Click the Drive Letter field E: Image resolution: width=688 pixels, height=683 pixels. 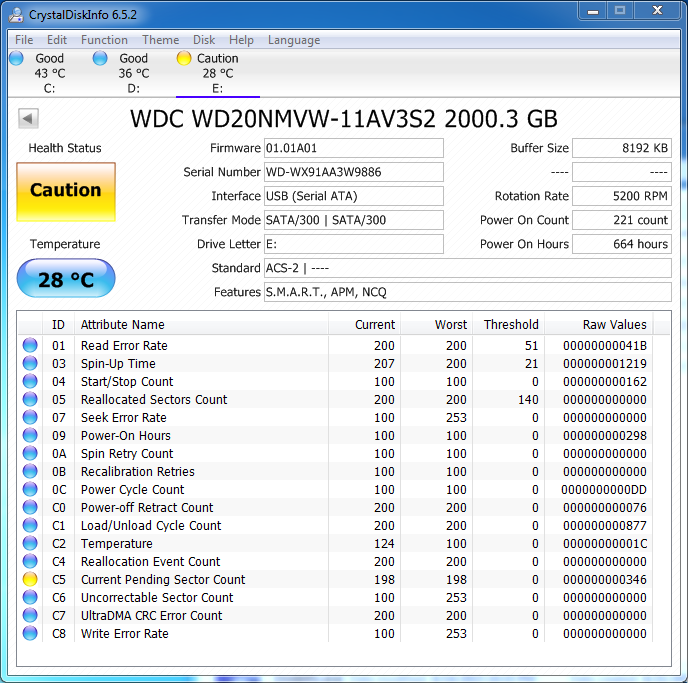pos(354,244)
